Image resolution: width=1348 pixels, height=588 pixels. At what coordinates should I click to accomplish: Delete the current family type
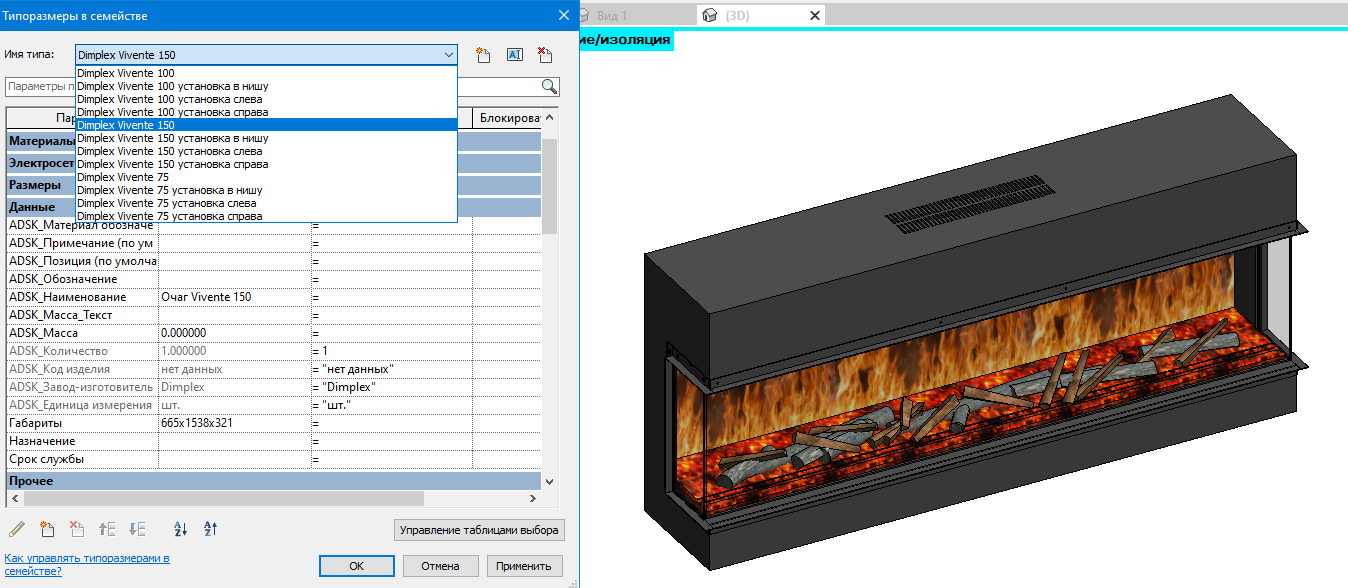pyautogui.click(x=545, y=55)
